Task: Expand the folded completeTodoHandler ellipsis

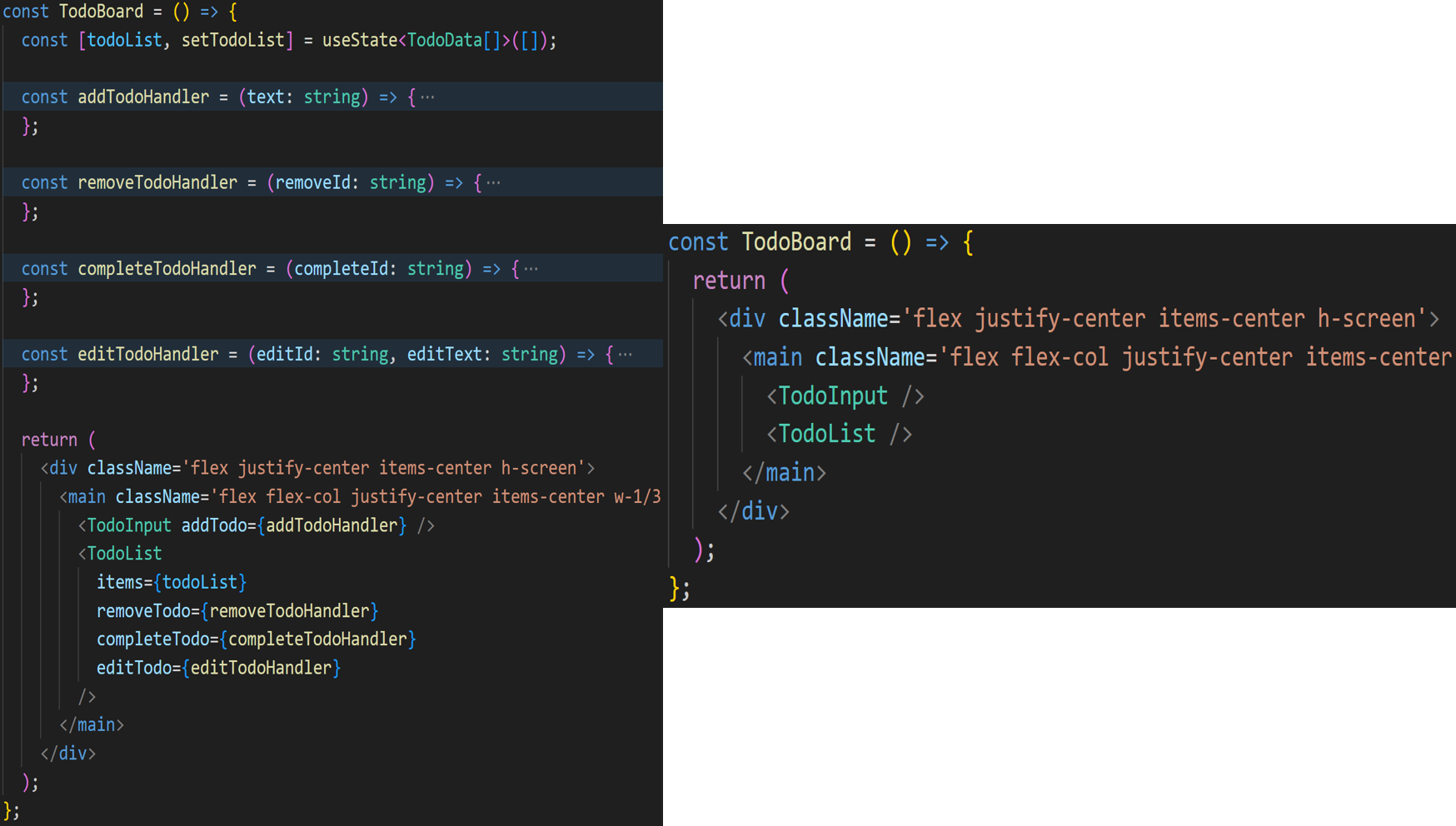Action: (x=531, y=269)
